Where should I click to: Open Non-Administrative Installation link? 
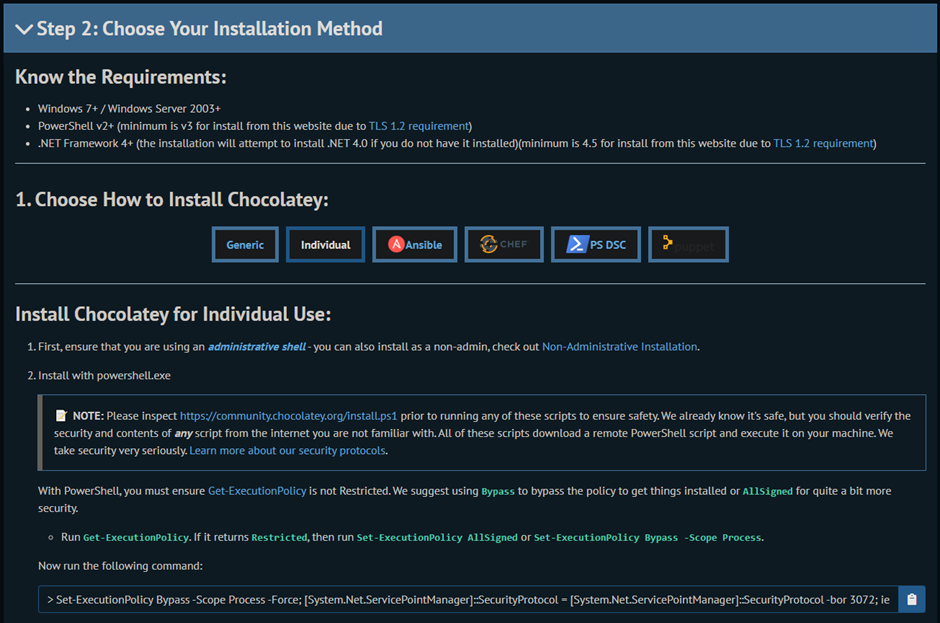pyautogui.click(x=619, y=347)
